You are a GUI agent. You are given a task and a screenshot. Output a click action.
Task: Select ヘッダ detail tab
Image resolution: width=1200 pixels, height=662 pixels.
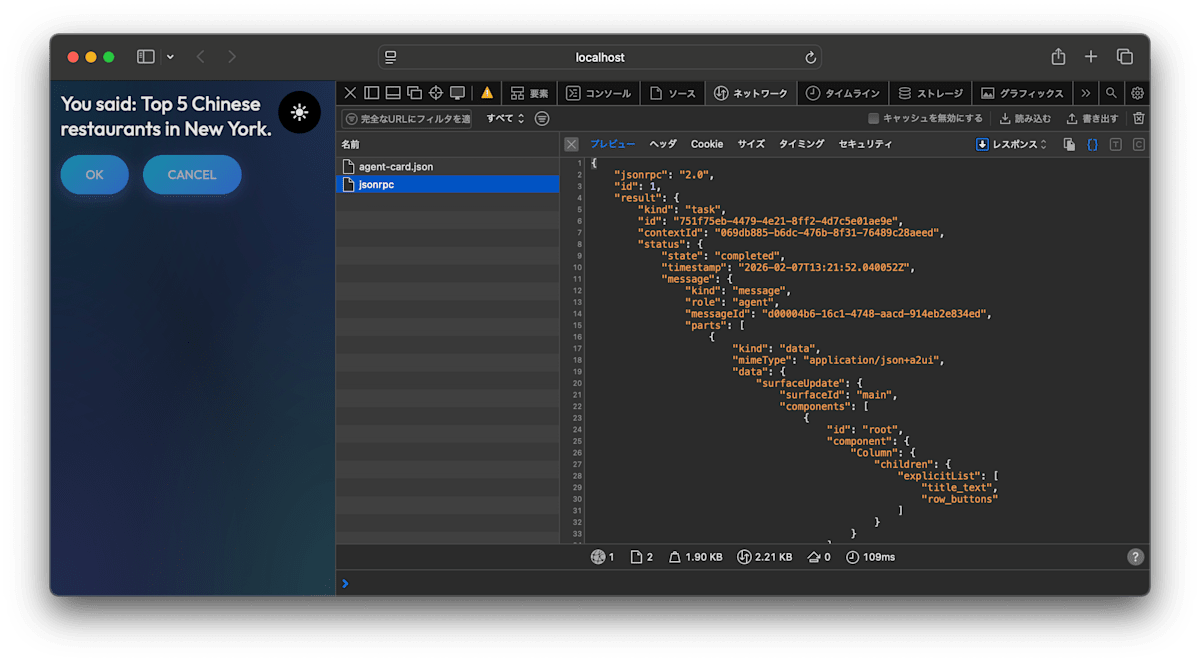tap(663, 144)
